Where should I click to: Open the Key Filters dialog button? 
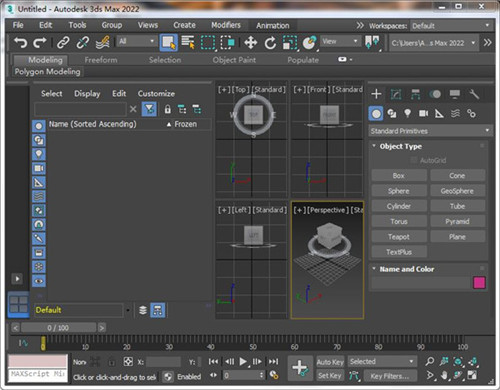point(390,376)
